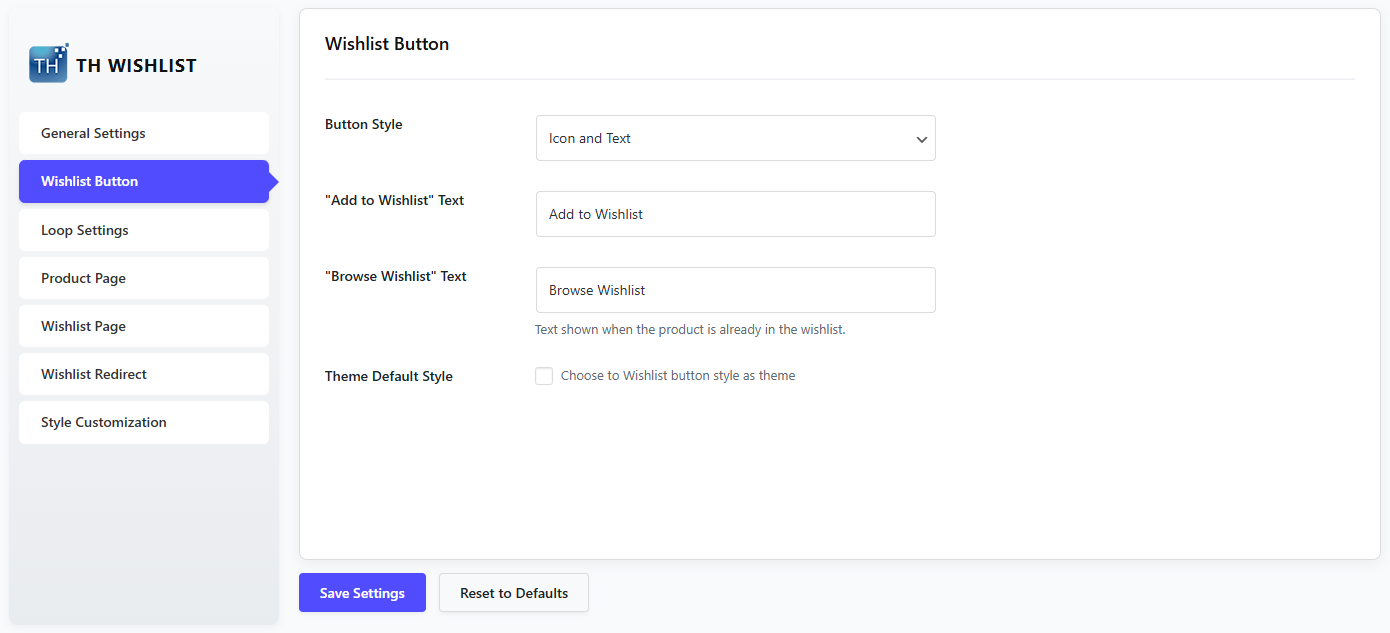Viewport: 1390px width, 633px height.
Task: Select the Wishlist Button sidebar tab
Action: [143, 181]
